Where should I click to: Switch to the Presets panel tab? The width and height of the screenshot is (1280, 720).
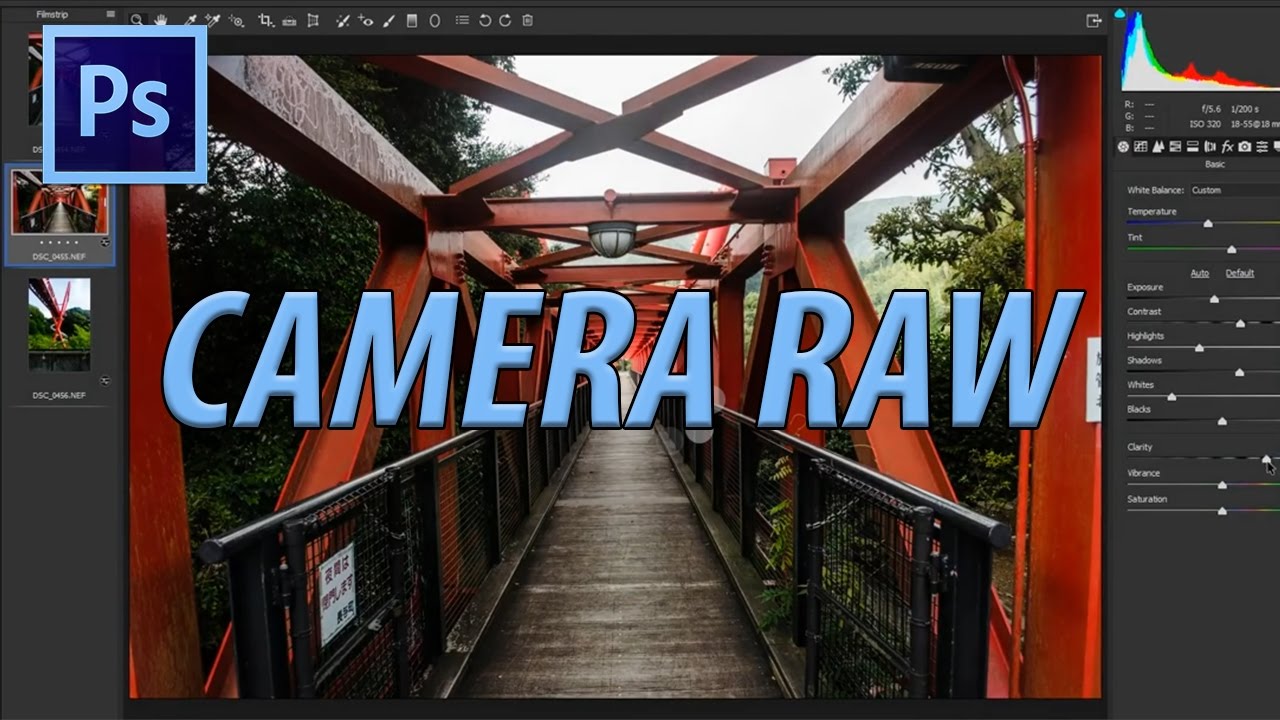[x=1262, y=147]
